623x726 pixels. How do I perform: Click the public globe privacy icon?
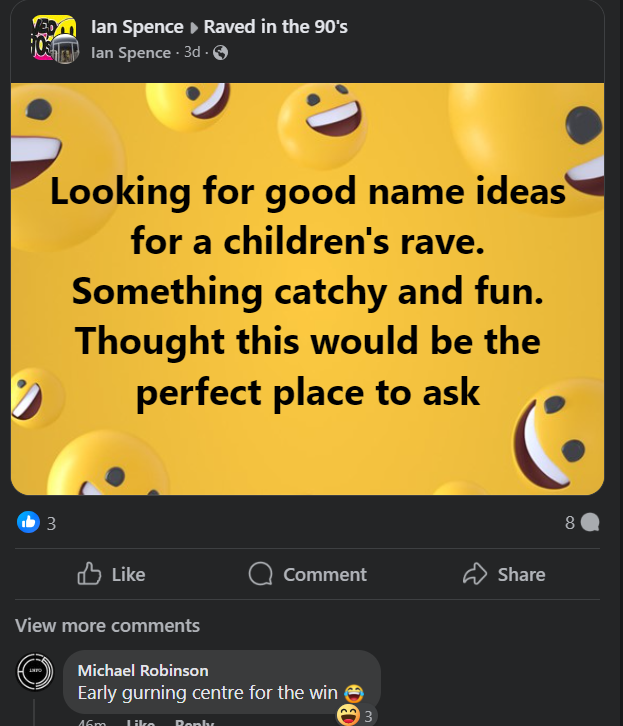pyautogui.click(x=220, y=53)
